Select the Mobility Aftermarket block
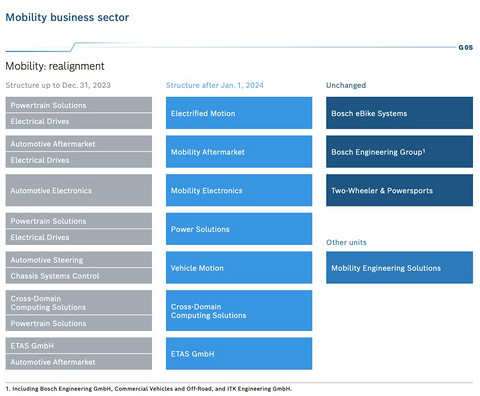 [239, 152]
